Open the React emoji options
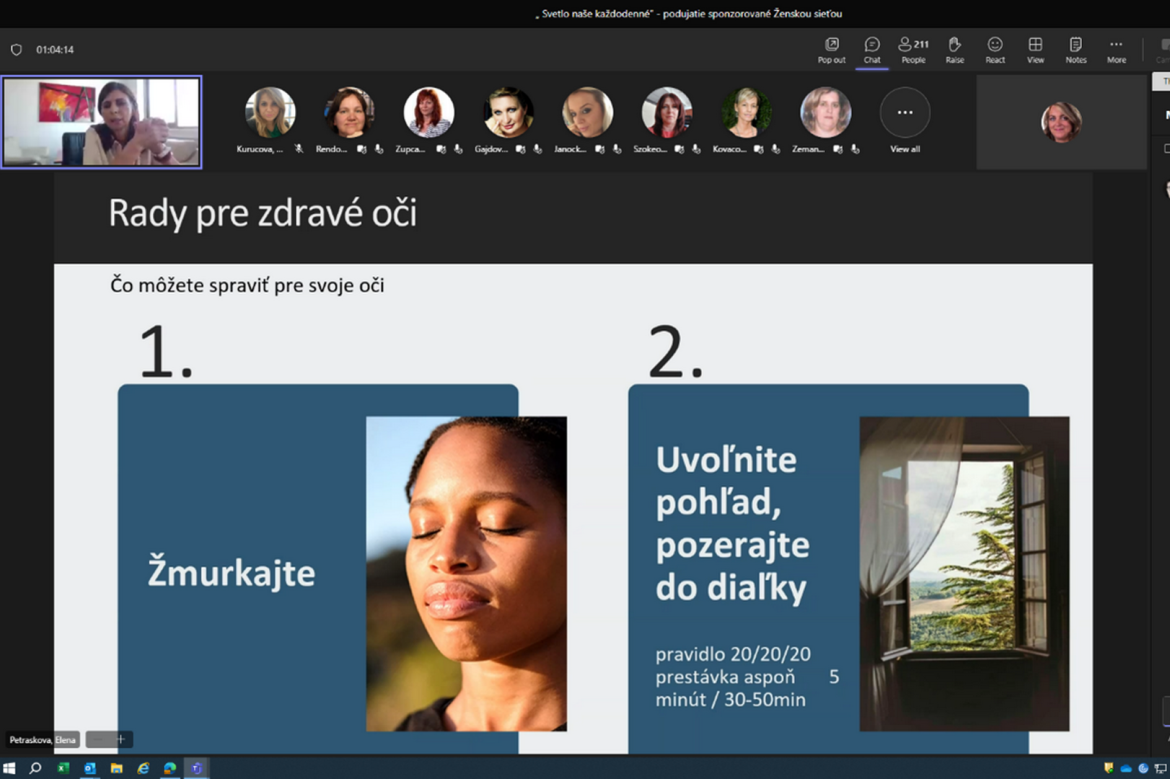Screen dimensions: 1170x779 (x=995, y=50)
